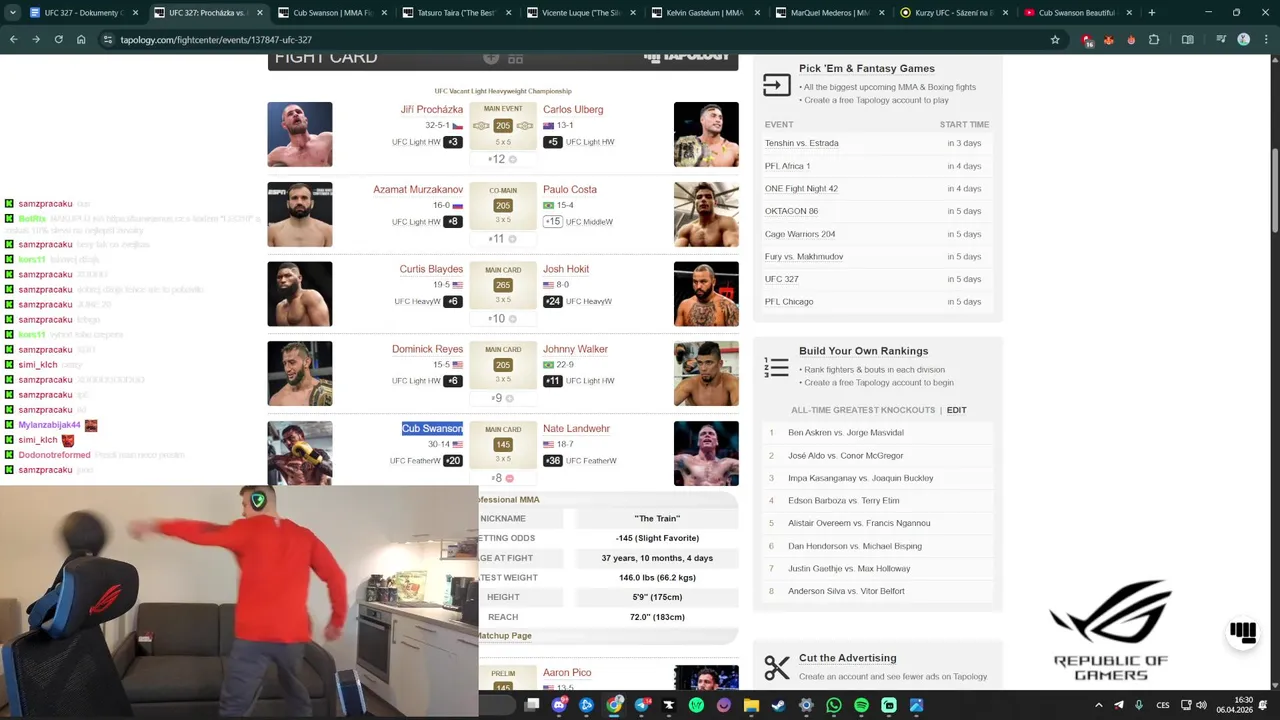
Task: Show hidden system tray icons
Action: [x=1100, y=705]
